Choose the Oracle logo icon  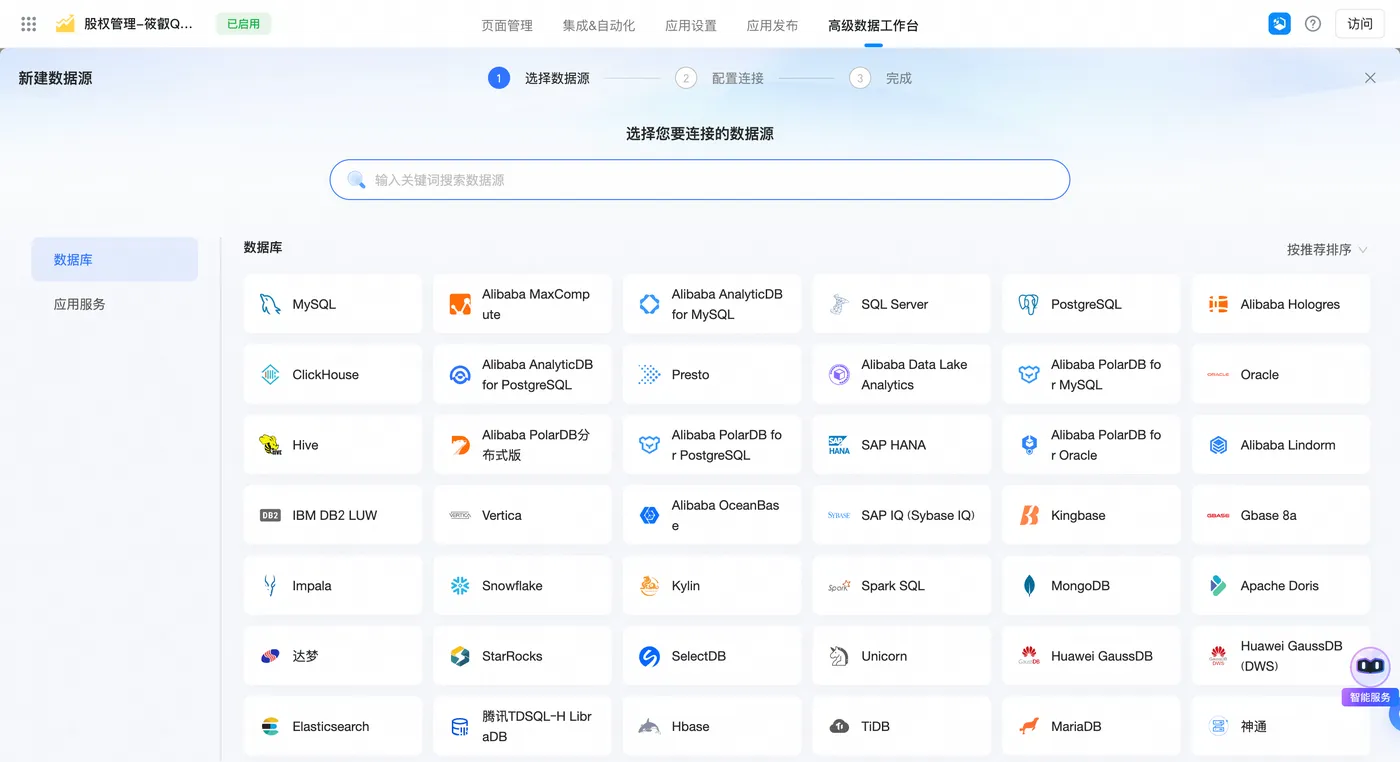pos(1218,375)
